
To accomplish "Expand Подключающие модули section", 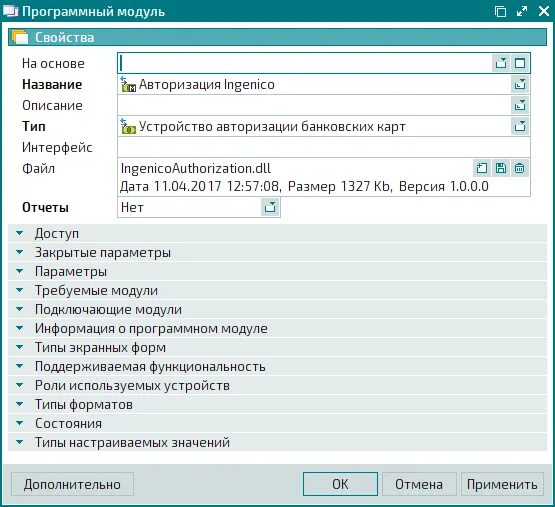I will 278,309.
